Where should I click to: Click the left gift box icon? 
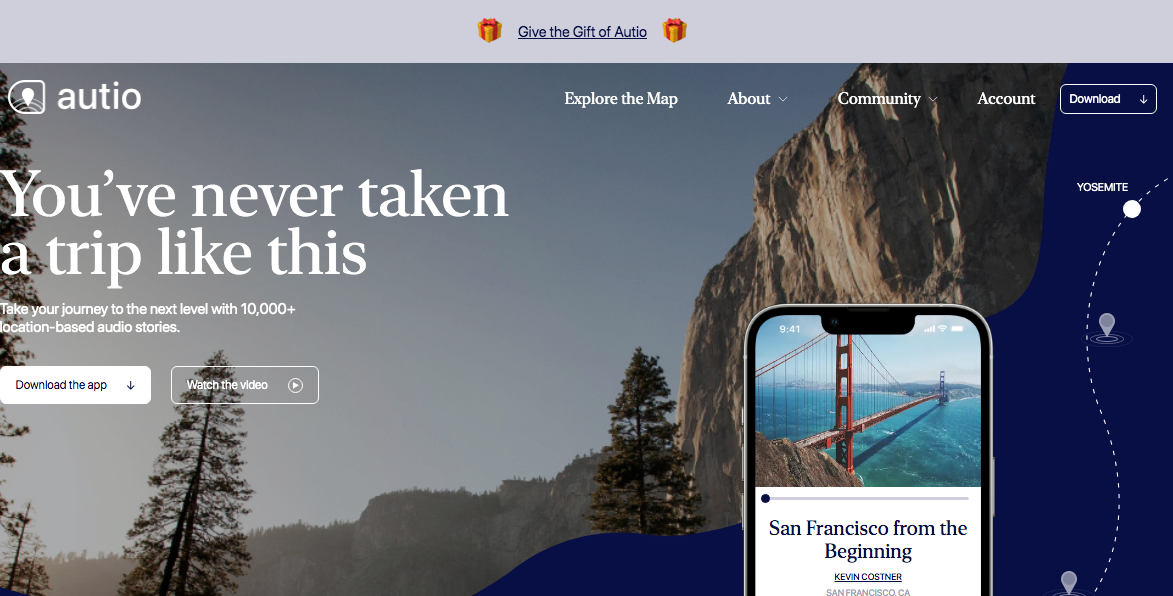[x=489, y=31]
